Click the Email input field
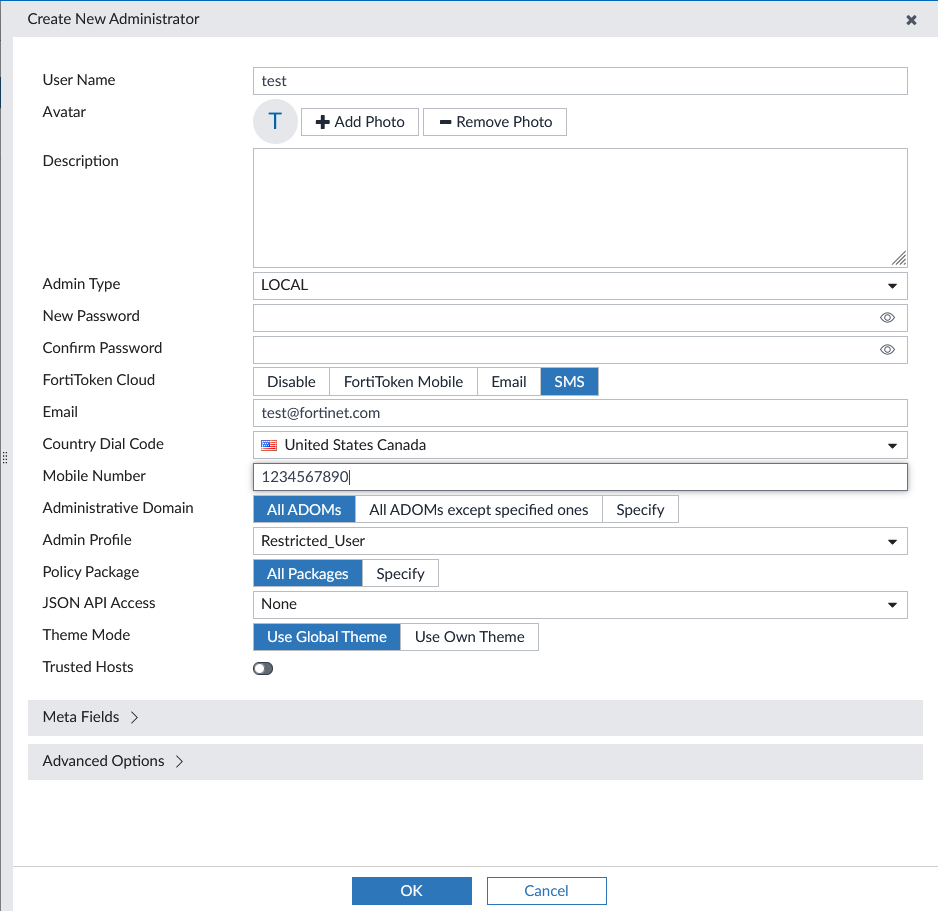The height and width of the screenshot is (911, 938). [580, 413]
